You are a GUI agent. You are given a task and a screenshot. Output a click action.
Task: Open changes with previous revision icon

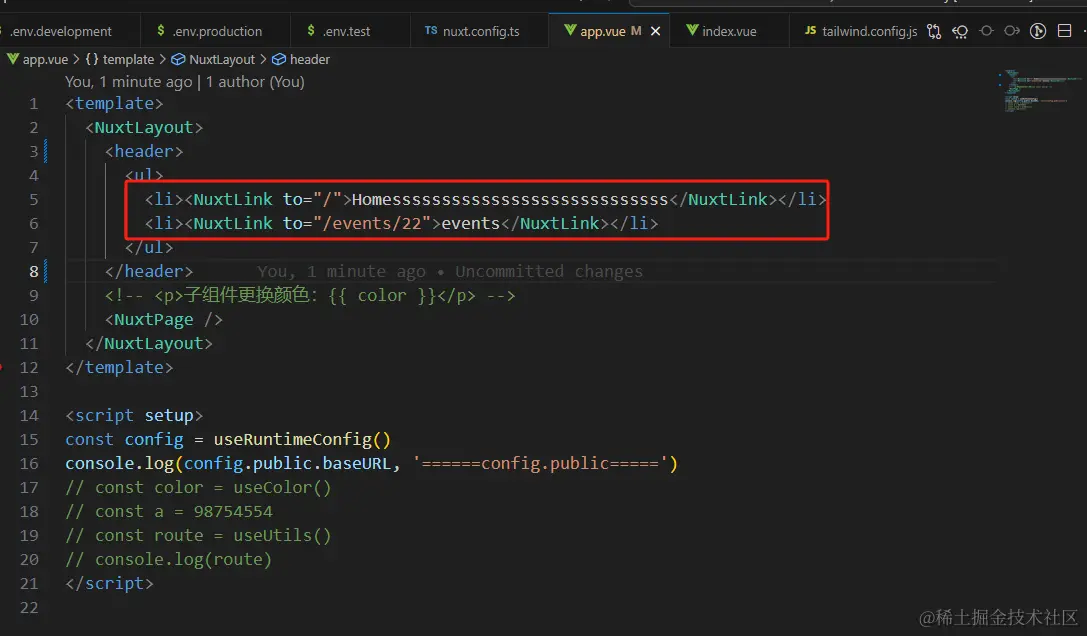pos(960,31)
